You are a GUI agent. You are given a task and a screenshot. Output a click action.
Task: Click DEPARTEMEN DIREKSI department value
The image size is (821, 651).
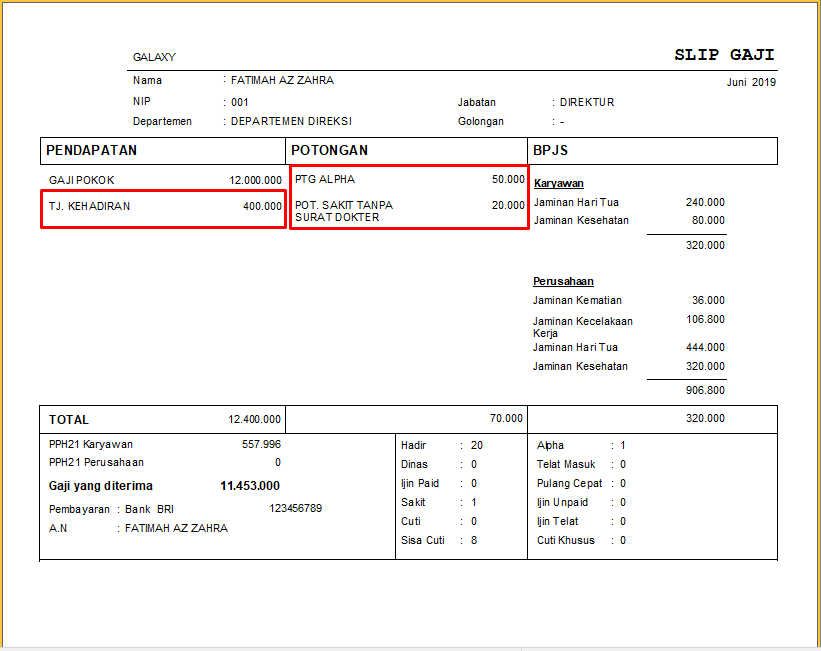pyautogui.click(x=291, y=122)
